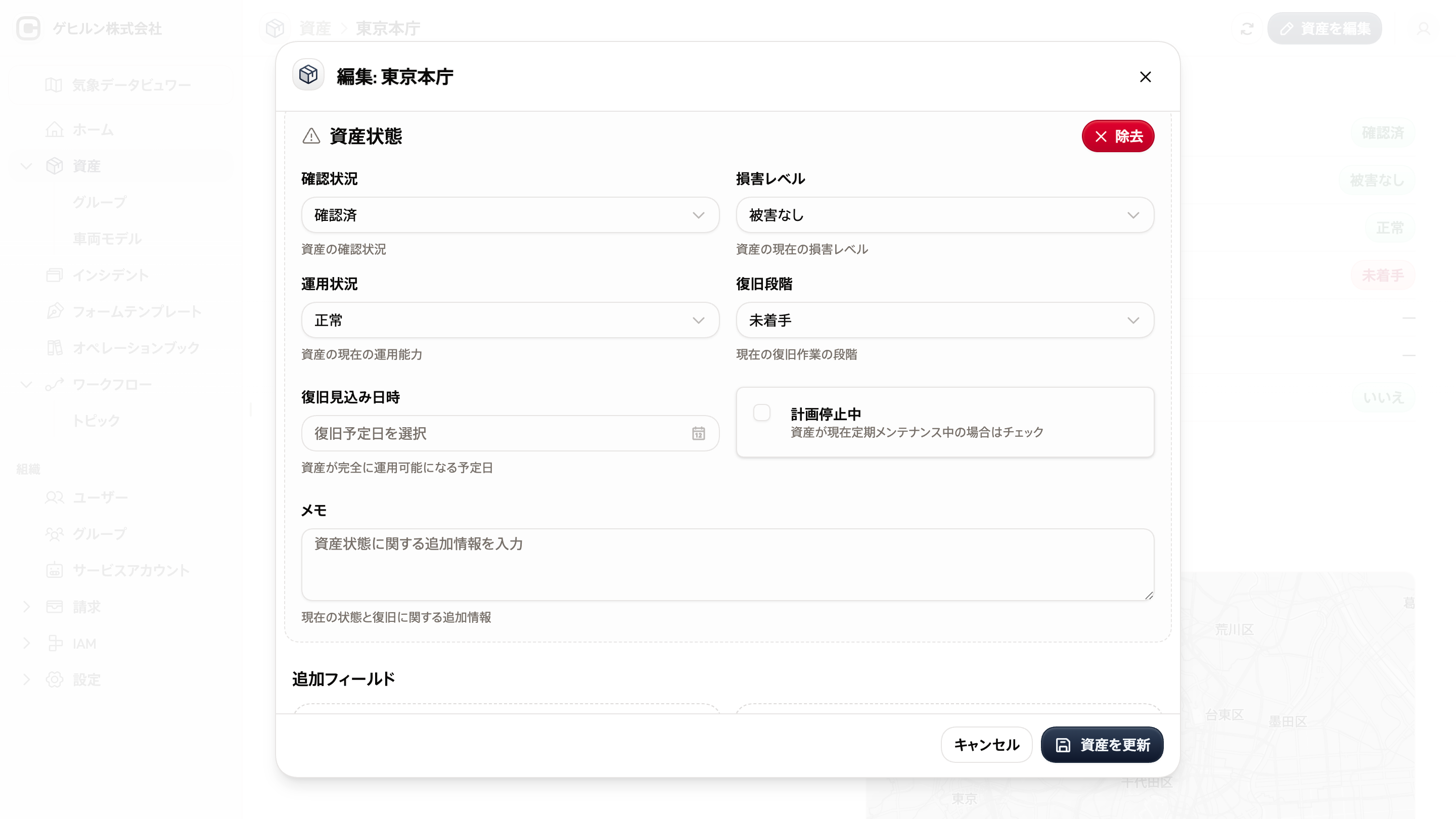Click the メモ textarea resize handle
Image resolution: width=1456 pixels, height=819 pixels.
pos(1149,595)
